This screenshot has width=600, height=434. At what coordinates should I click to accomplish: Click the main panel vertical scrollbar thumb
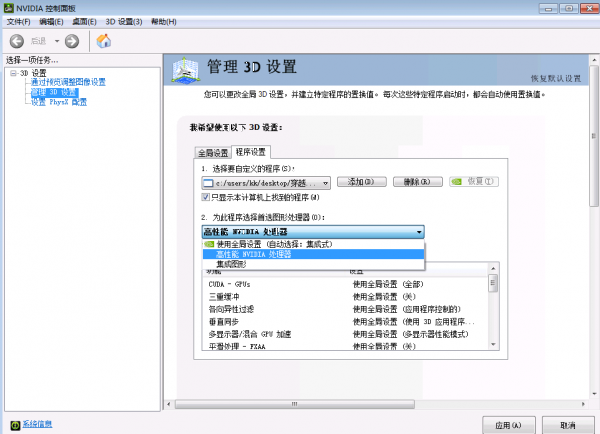pyautogui.click(x=594, y=136)
